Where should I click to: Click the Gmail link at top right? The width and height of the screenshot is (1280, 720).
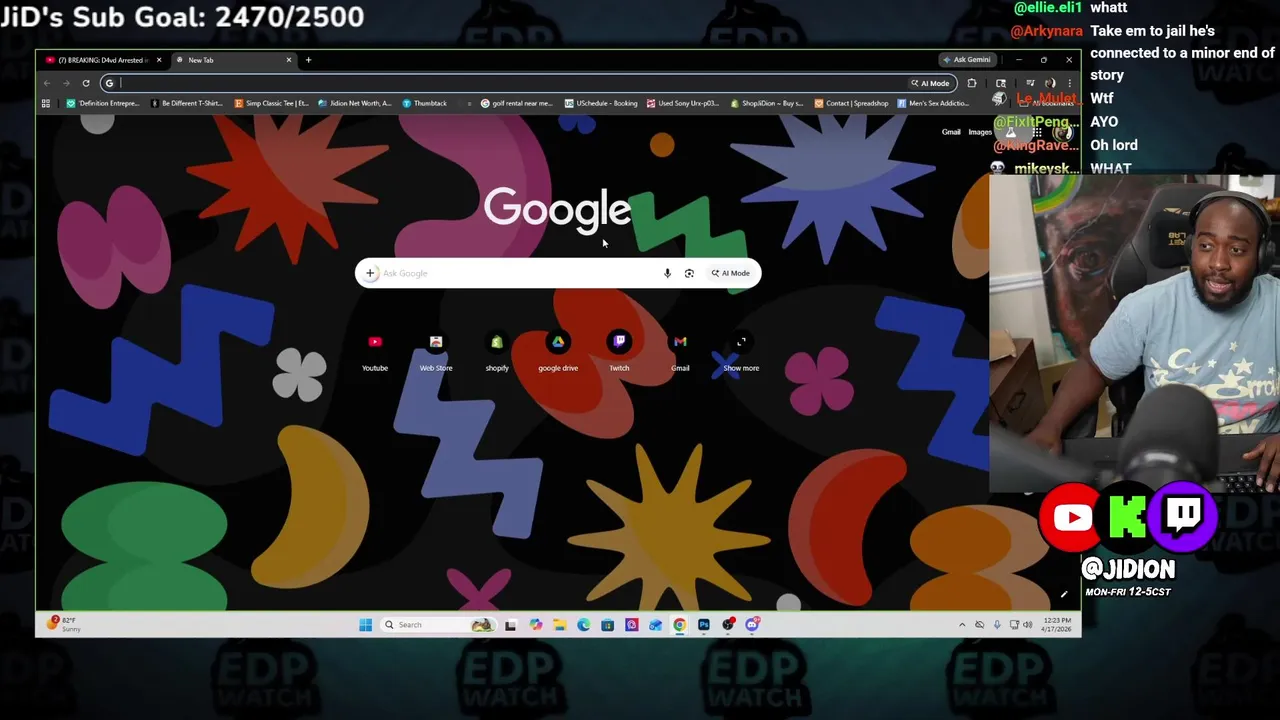pyautogui.click(x=951, y=132)
